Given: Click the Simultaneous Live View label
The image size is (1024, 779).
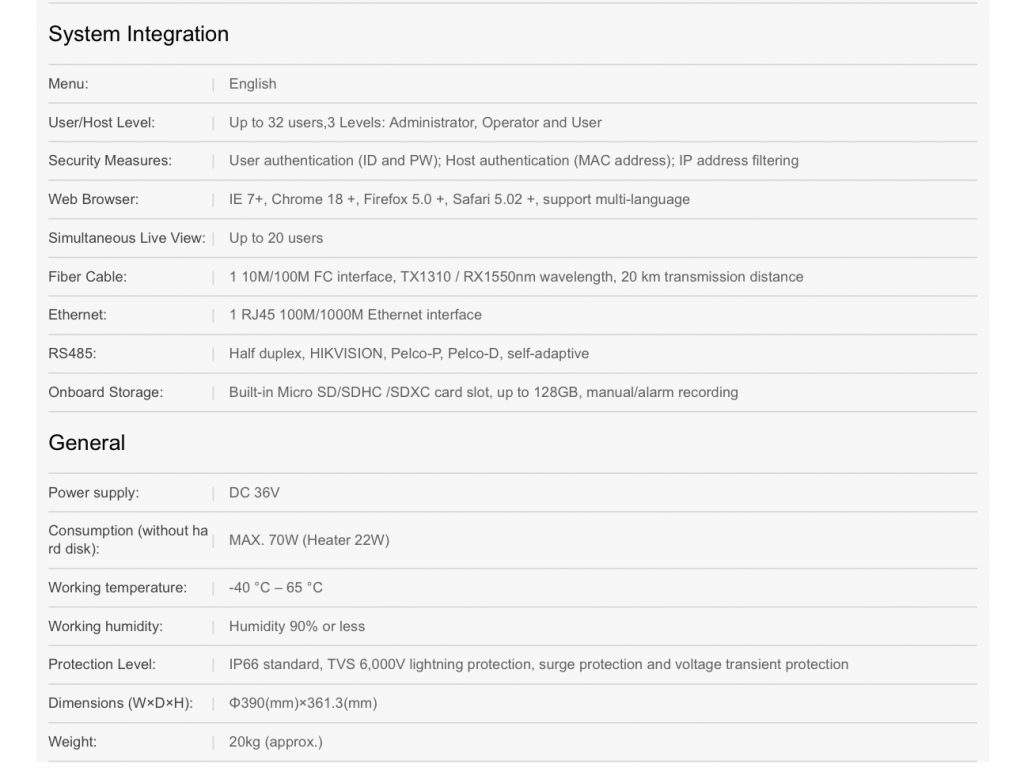Looking at the screenshot, I should click(126, 238).
